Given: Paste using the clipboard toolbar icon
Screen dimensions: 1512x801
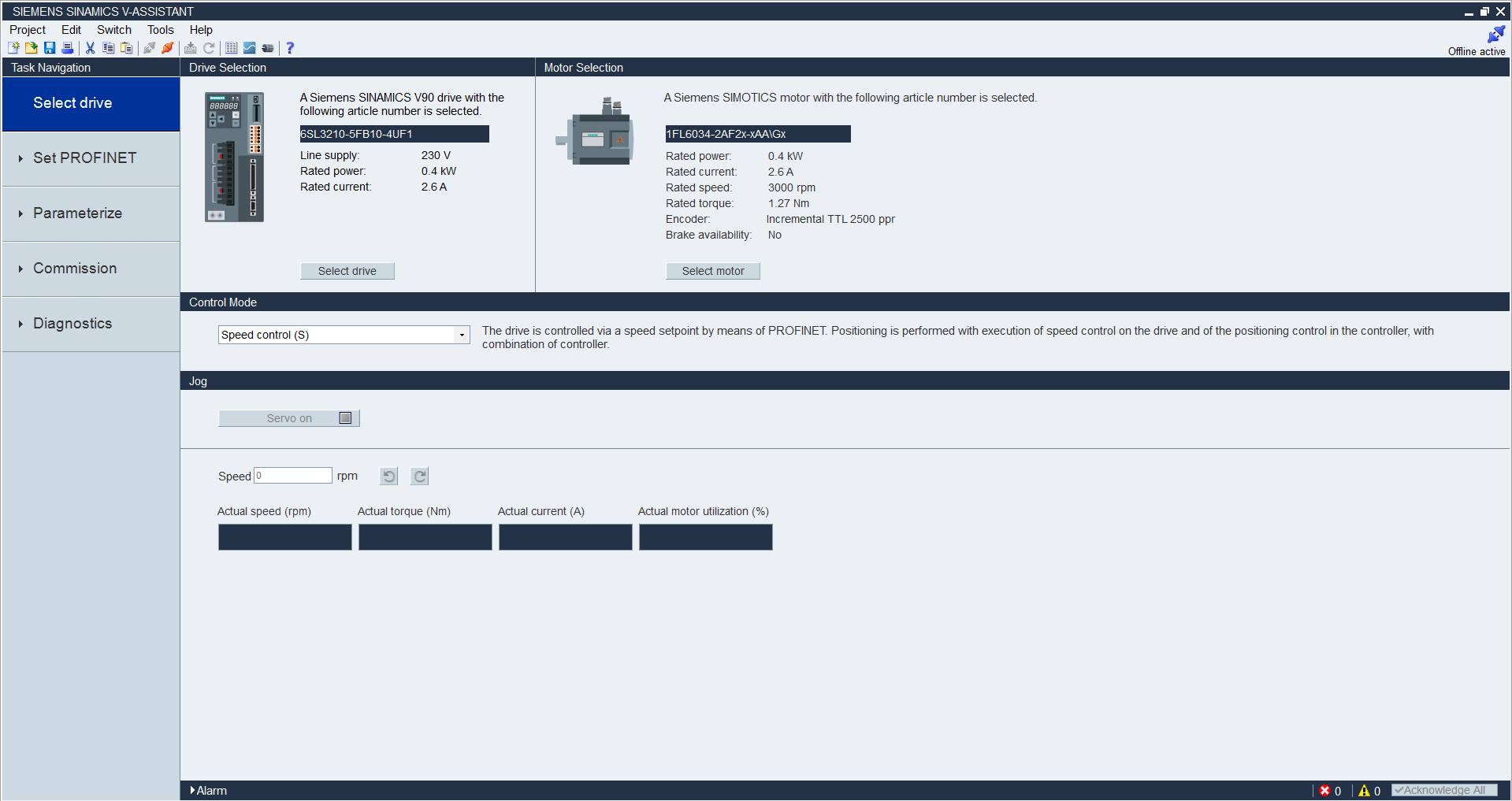Looking at the screenshot, I should pos(127,48).
